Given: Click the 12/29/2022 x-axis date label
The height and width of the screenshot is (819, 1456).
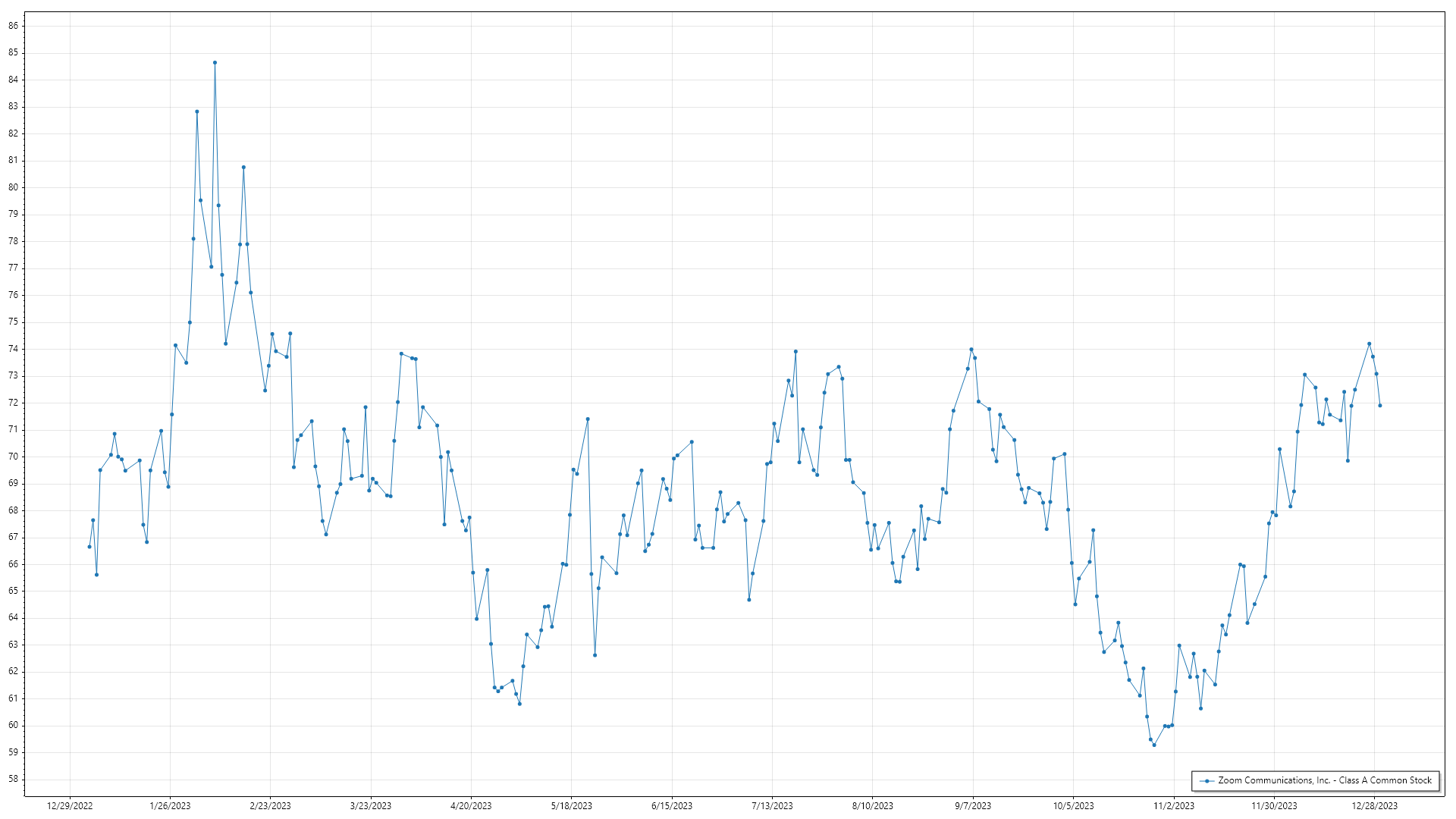Looking at the screenshot, I should (70, 806).
